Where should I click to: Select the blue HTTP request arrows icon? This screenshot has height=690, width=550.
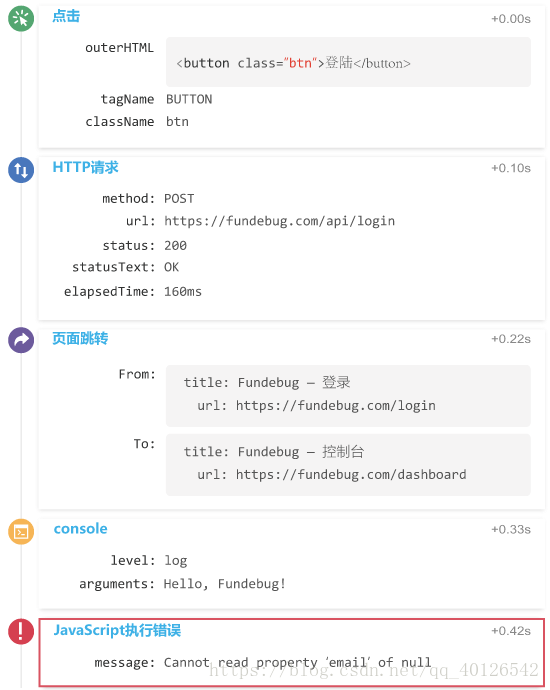(x=21, y=170)
